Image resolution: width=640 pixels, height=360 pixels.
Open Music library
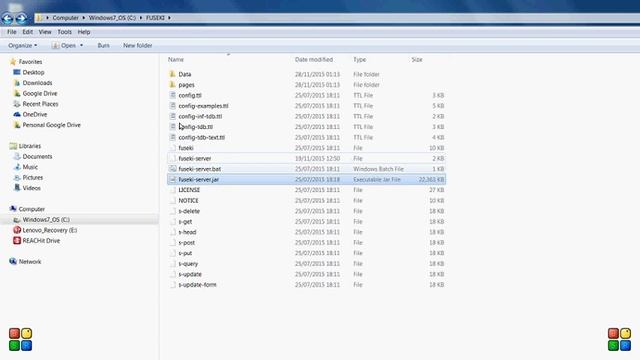[30, 167]
